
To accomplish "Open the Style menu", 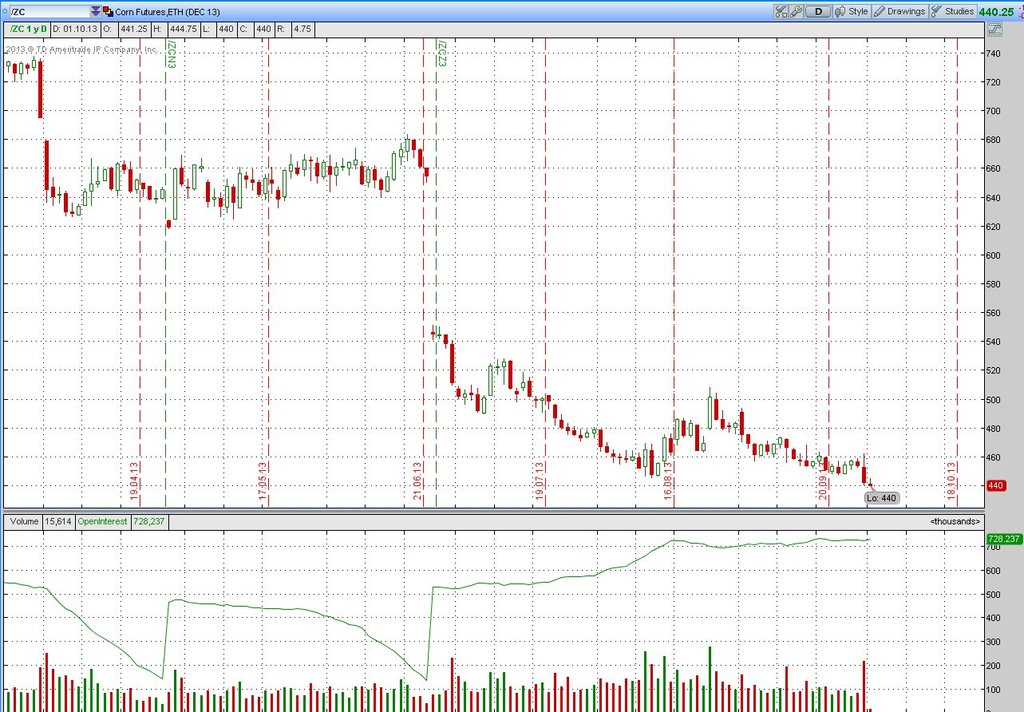I will click(x=852, y=12).
